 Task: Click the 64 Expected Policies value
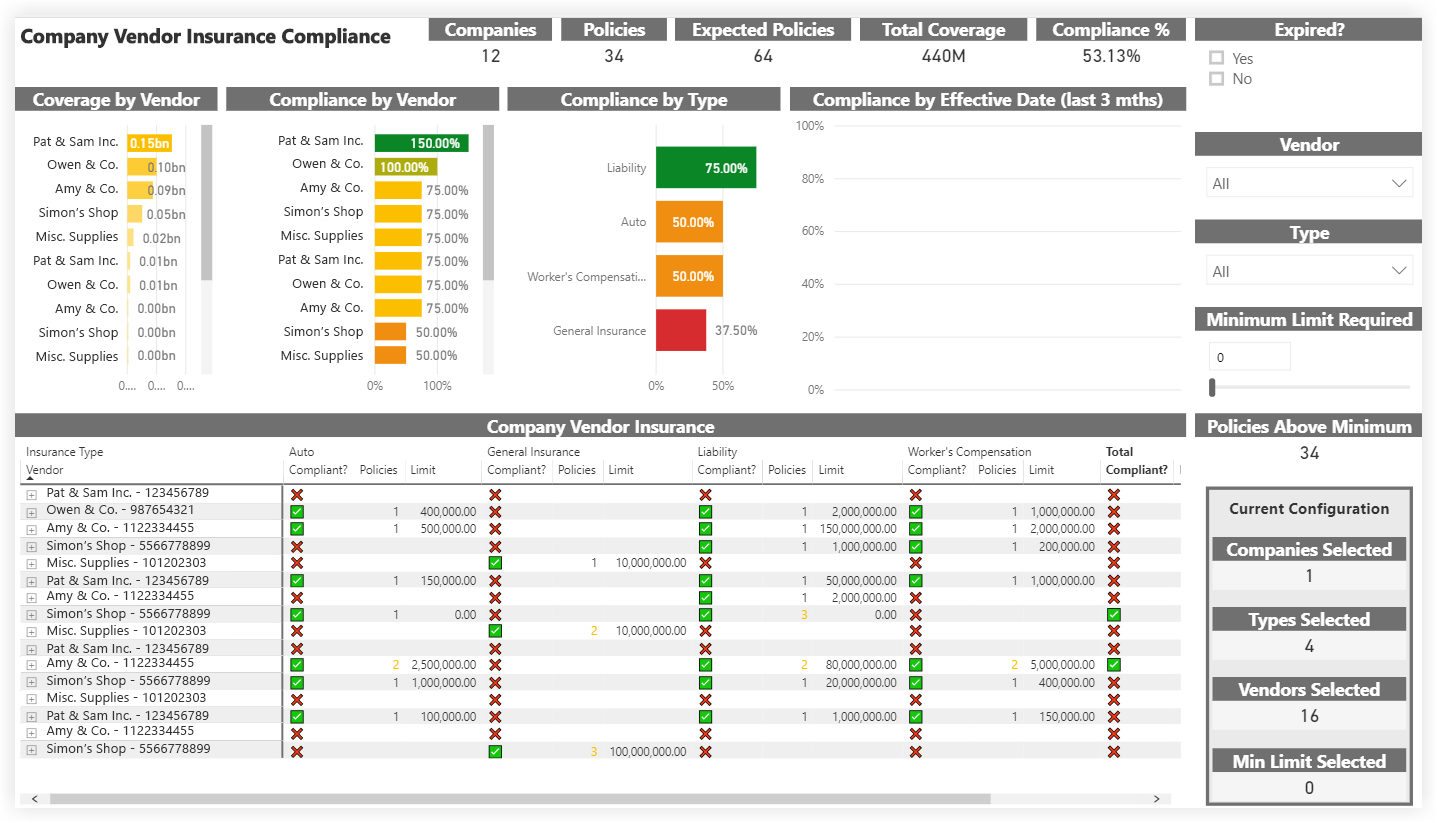(x=763, y=56)
